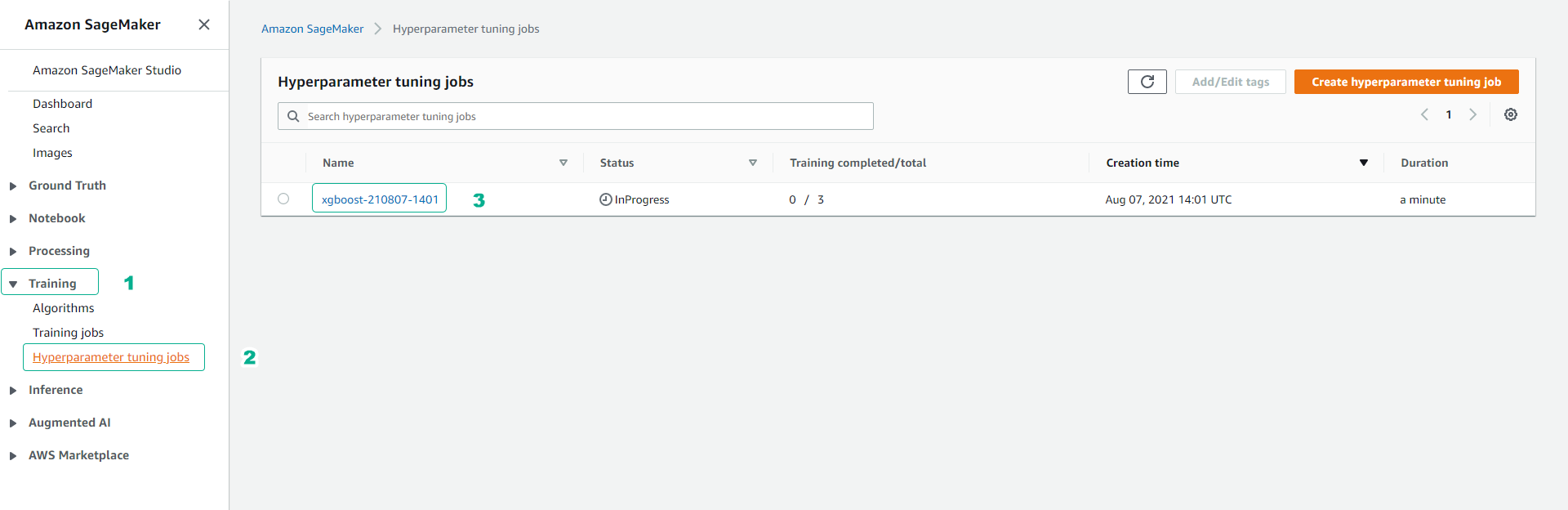Open the xgboost-210807-1401 job link
The height and width of the screenshot is (510, 1568).
380,199
